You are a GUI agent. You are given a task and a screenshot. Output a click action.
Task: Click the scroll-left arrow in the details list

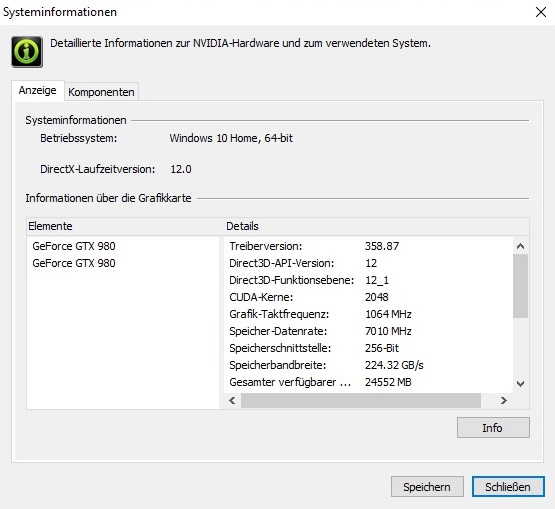232,400
